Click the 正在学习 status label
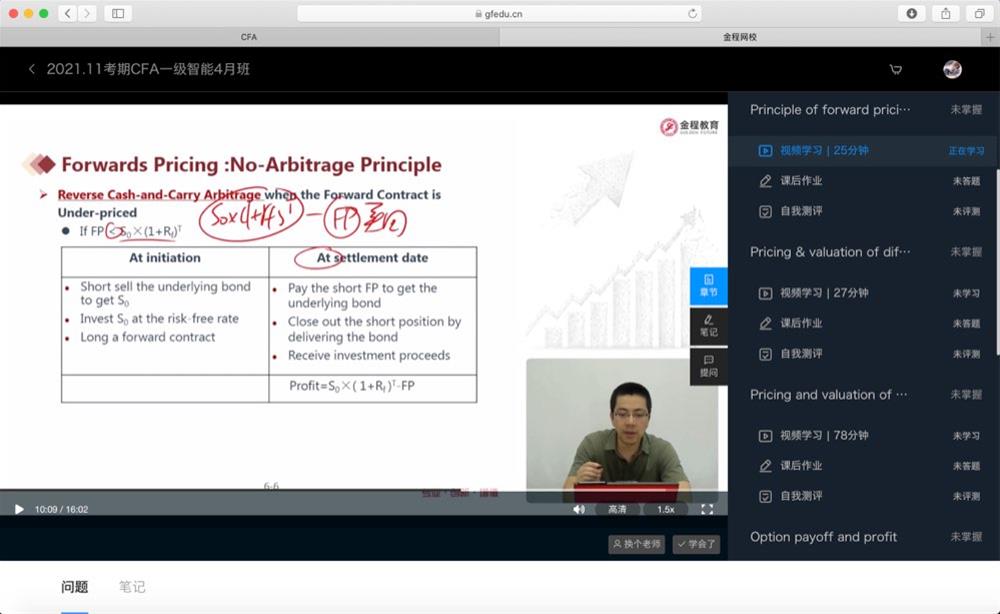The image size is (1000, 614). [966, 151]
